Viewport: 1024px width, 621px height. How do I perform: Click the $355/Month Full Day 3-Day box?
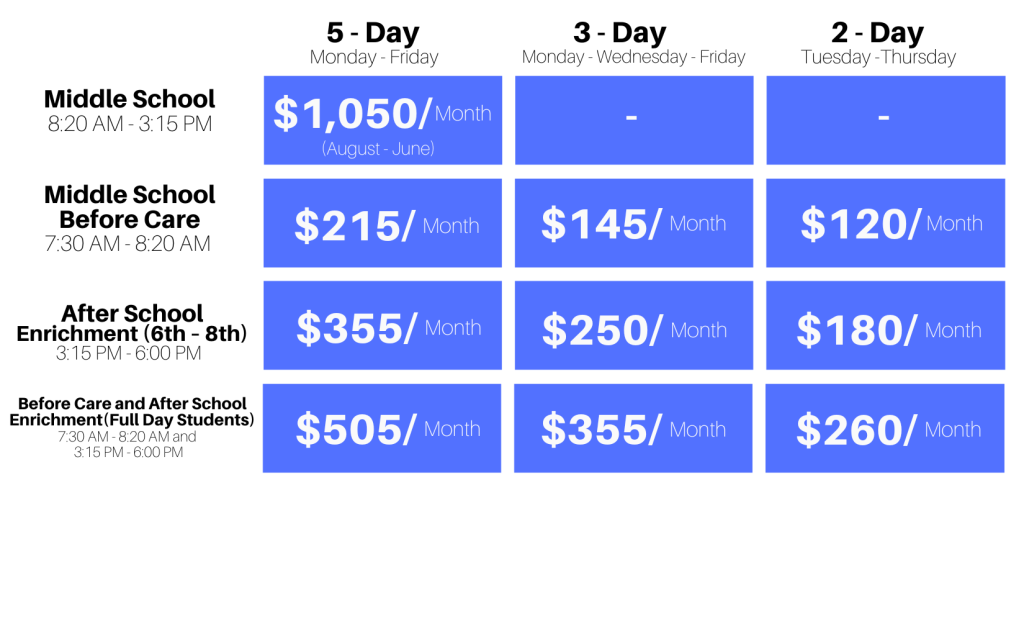[633, 428]
